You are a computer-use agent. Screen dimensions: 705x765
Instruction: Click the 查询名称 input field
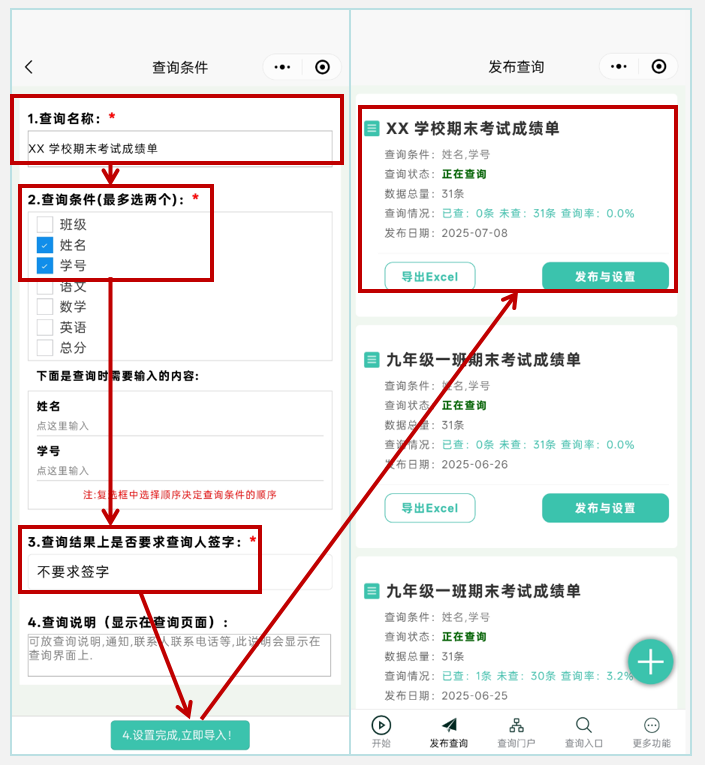click(180, 148)
